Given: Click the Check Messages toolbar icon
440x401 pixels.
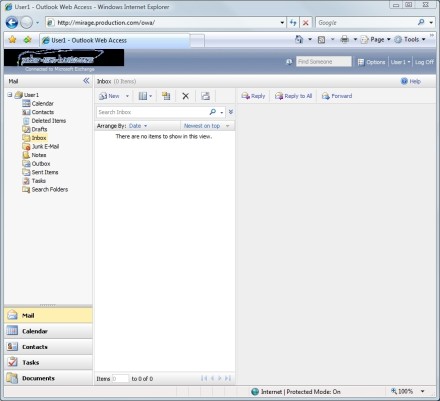Looking at the screenshot, I should 205,96.
